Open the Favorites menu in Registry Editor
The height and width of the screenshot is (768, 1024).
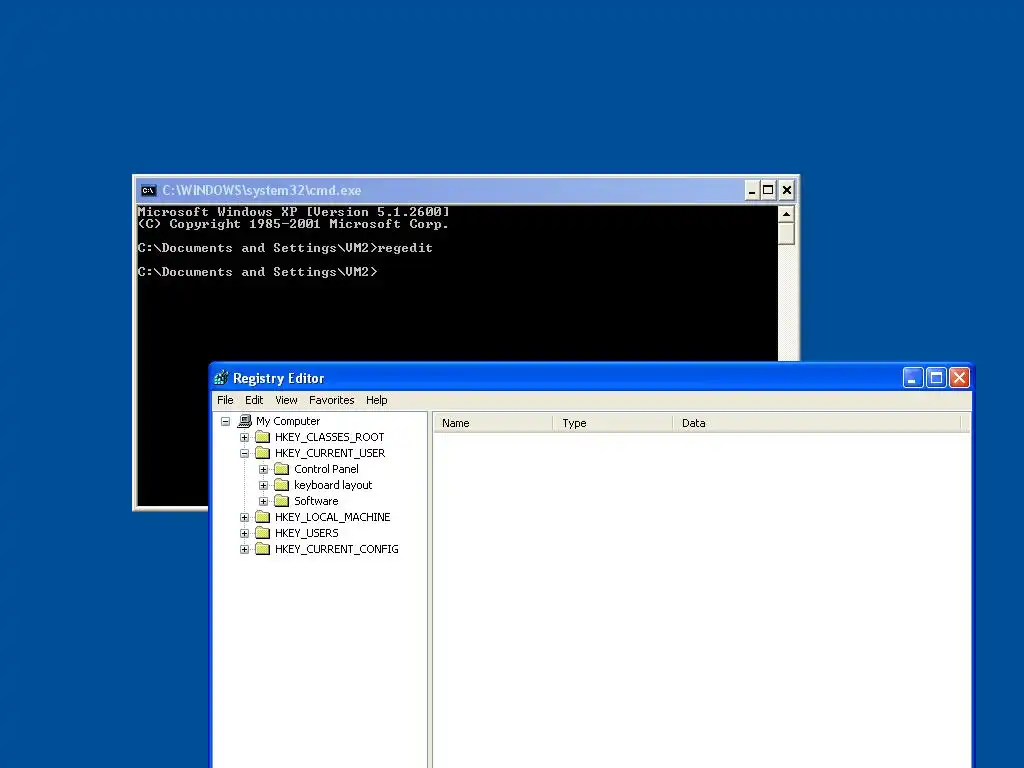(x=332, y=400)
